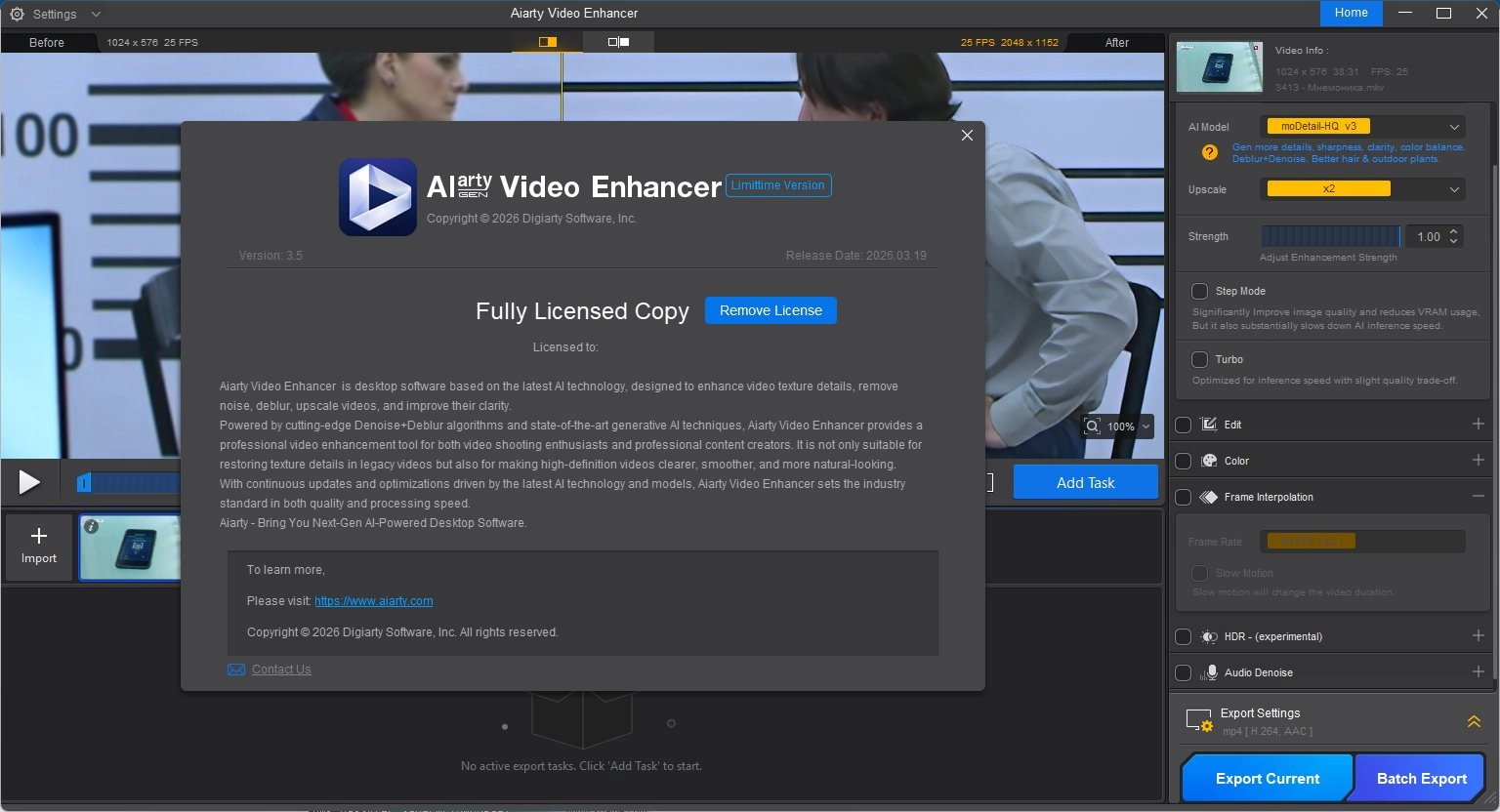Open the Upscale x2 dropdown
1500x812 pixels.
click(1361, 189)
